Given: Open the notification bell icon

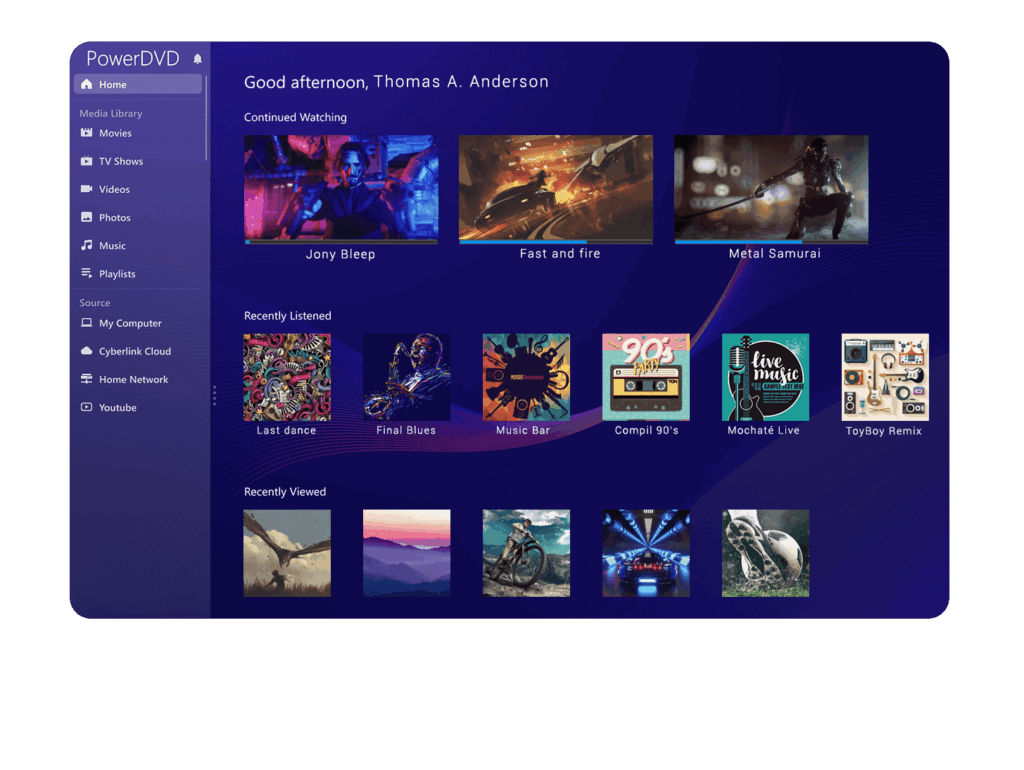Looking at the screenshot, I should point(197,59).
